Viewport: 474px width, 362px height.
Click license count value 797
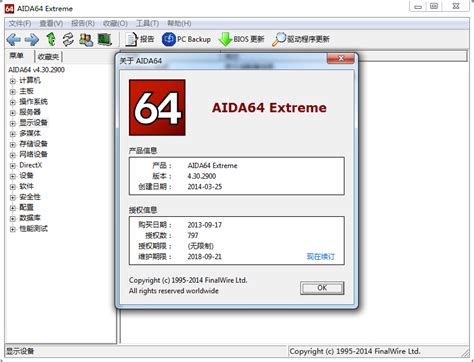[x=193, y=235]
